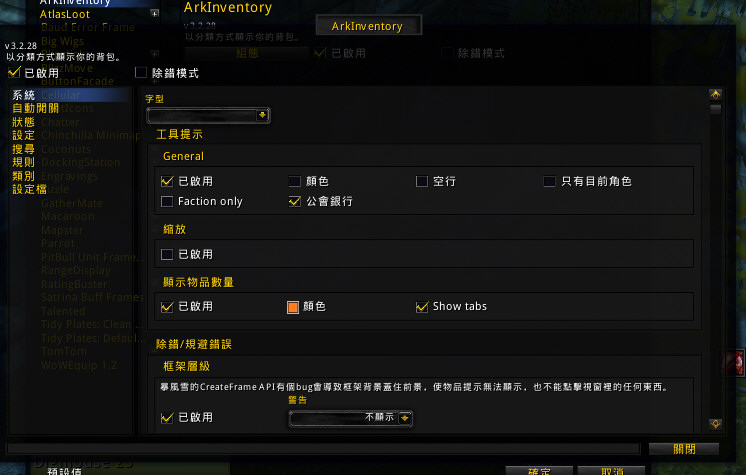Screen dimensions: 746x475
Task: Click the 取消 cancel button at the bottom
Action: tap(611, 471)
